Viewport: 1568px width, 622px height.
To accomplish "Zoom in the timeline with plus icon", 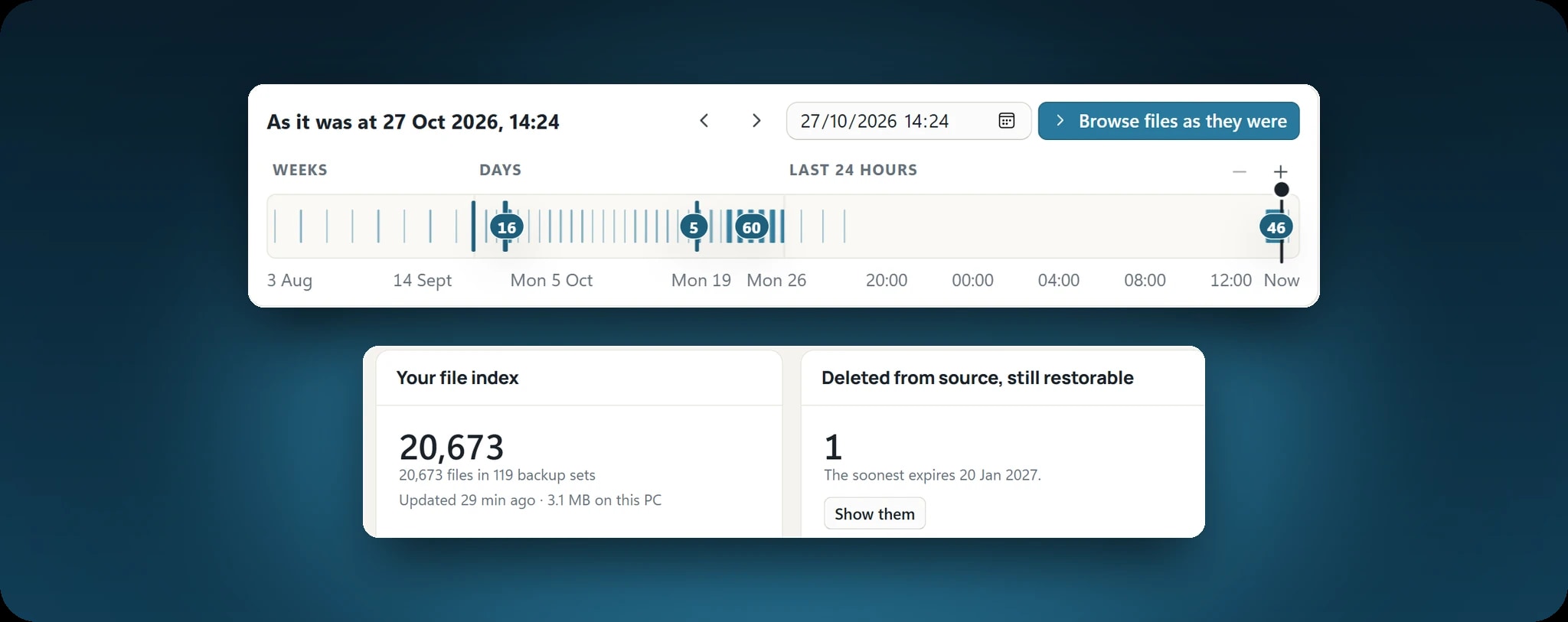I will [1280, 172].
